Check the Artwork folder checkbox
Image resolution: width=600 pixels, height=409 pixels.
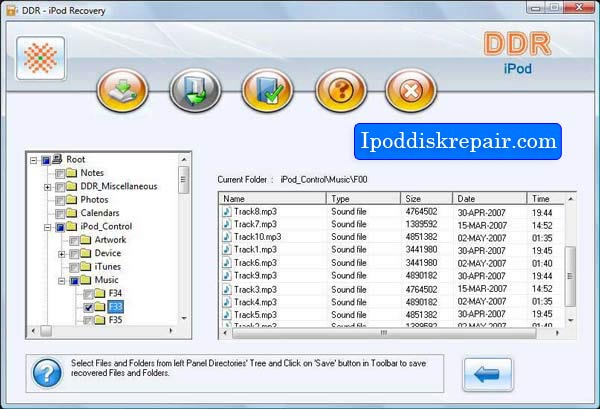click(x=74, y=241)
